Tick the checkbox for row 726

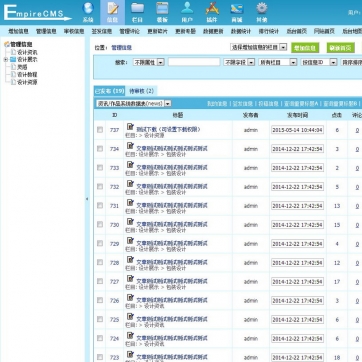click(100, 301)
